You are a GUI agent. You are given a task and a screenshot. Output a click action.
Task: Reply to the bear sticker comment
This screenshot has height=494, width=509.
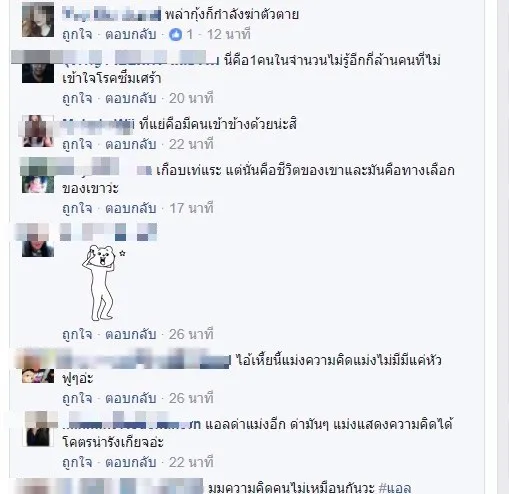click(131, 334)
